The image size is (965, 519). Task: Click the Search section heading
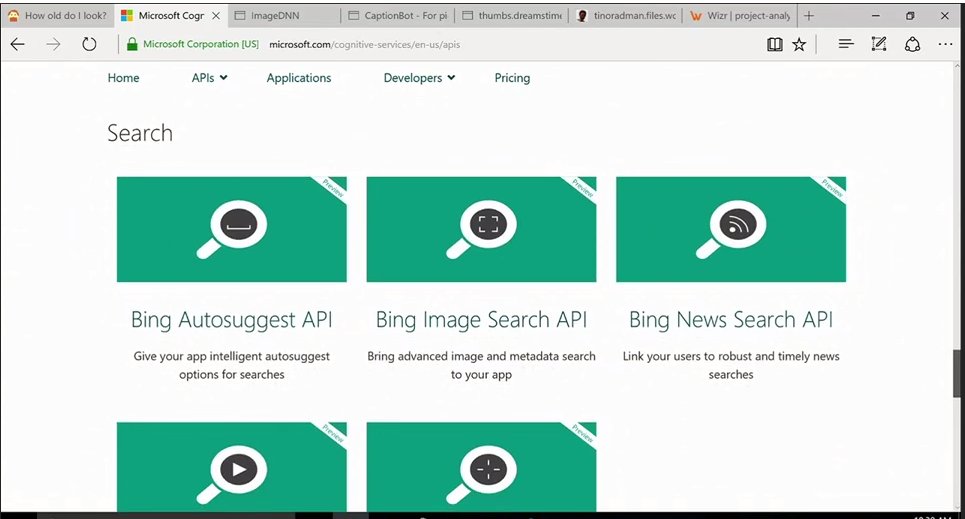(x=140, y=133)
